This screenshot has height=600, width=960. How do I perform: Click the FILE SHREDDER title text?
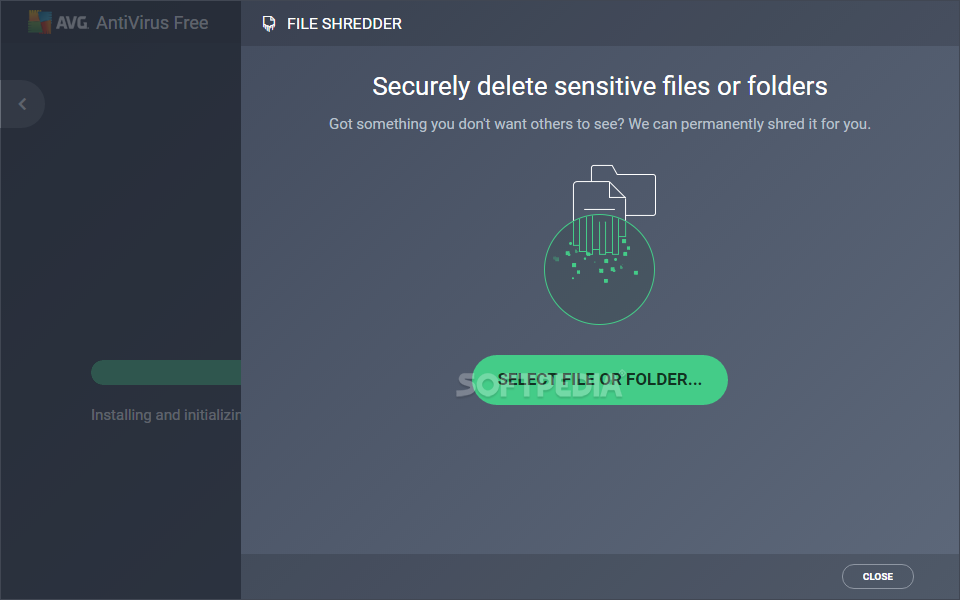click(344, 23)
